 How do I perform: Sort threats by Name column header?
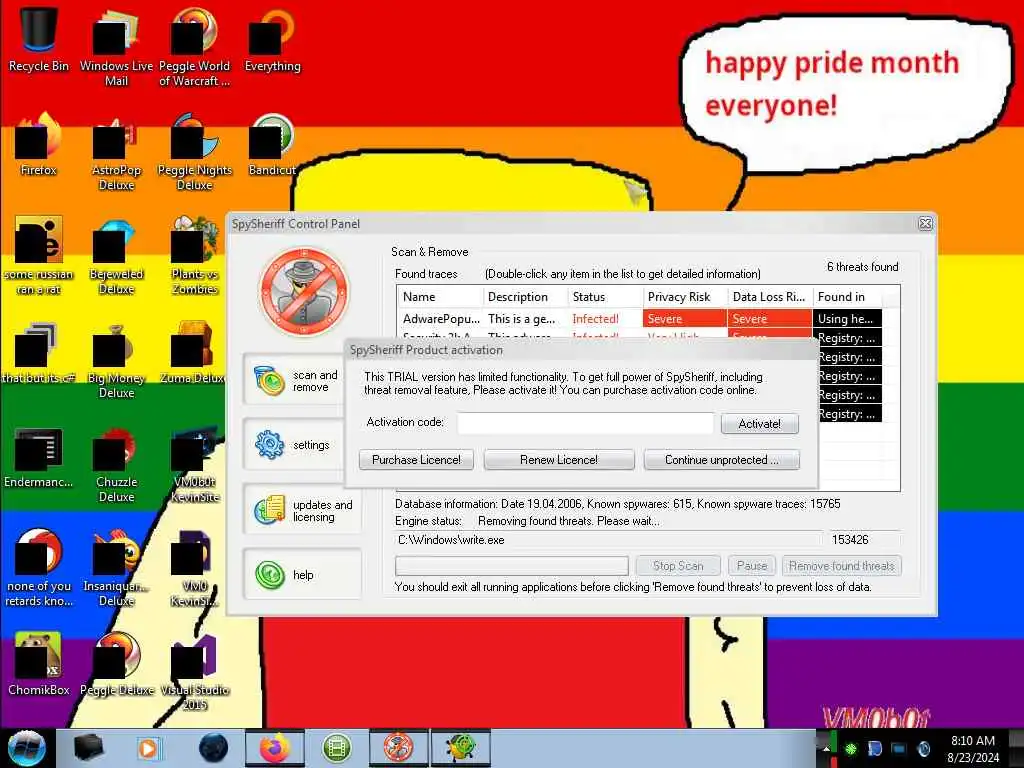(x=440, y=297)
